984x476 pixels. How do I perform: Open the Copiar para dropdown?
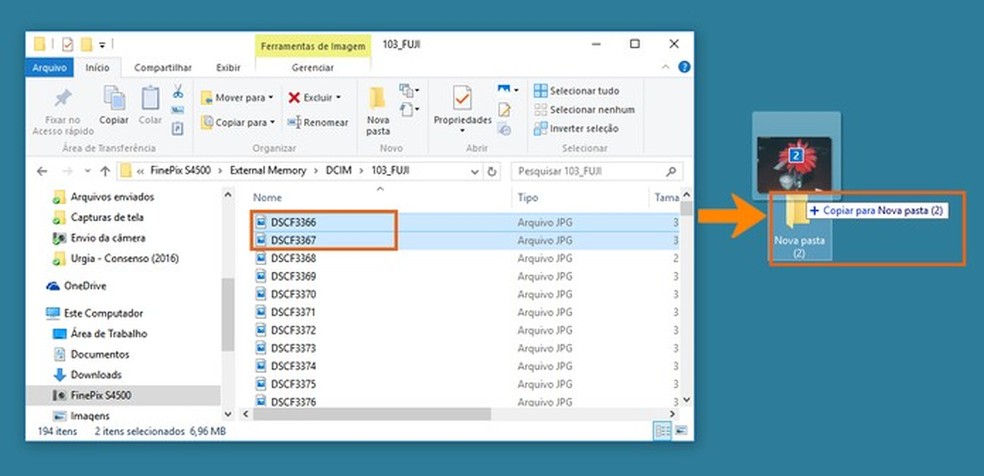238,122
